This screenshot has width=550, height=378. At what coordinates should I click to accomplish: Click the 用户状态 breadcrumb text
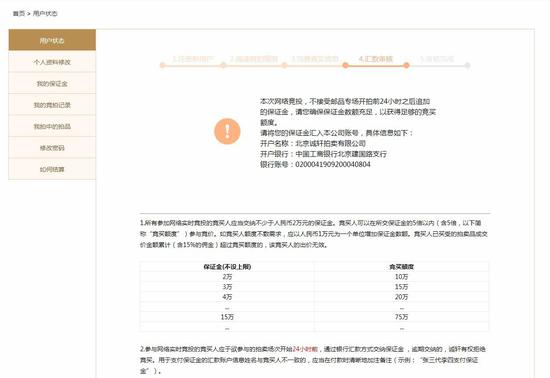tap(45, 14)
